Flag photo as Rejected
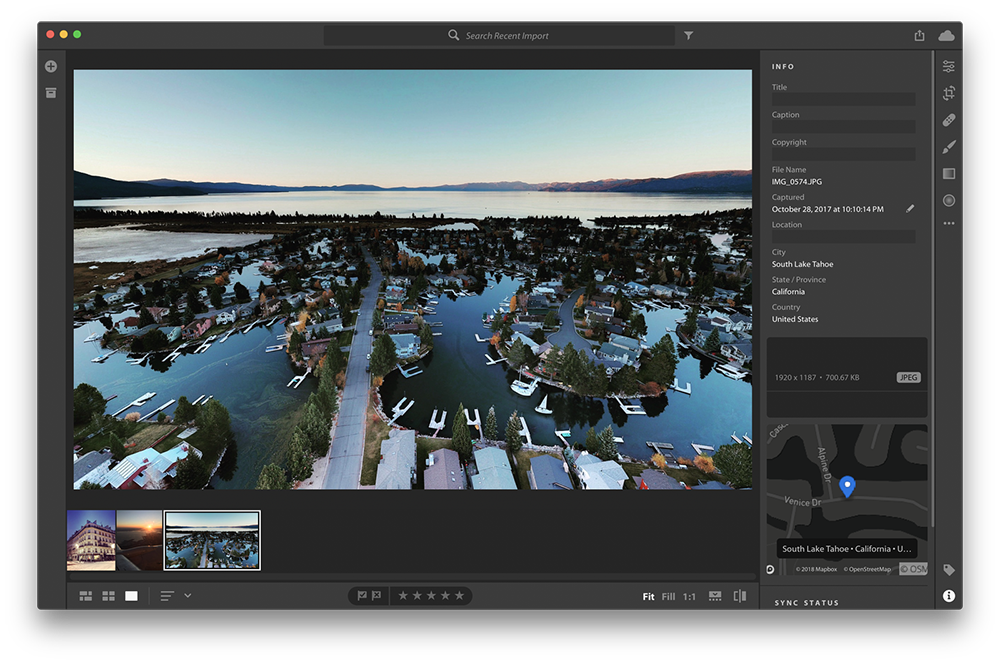Image resolution: width=1000 pixels, height=663 pixels. pyautogui.click(x=376, y=595)
